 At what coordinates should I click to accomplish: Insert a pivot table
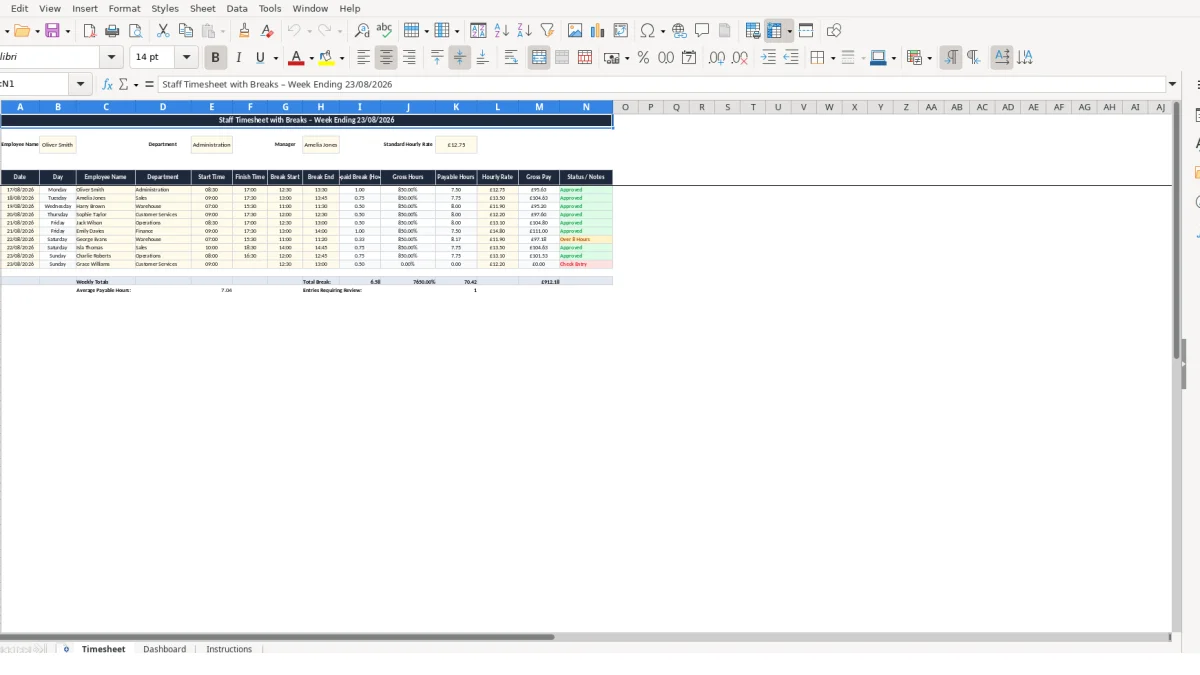point(621,31)
